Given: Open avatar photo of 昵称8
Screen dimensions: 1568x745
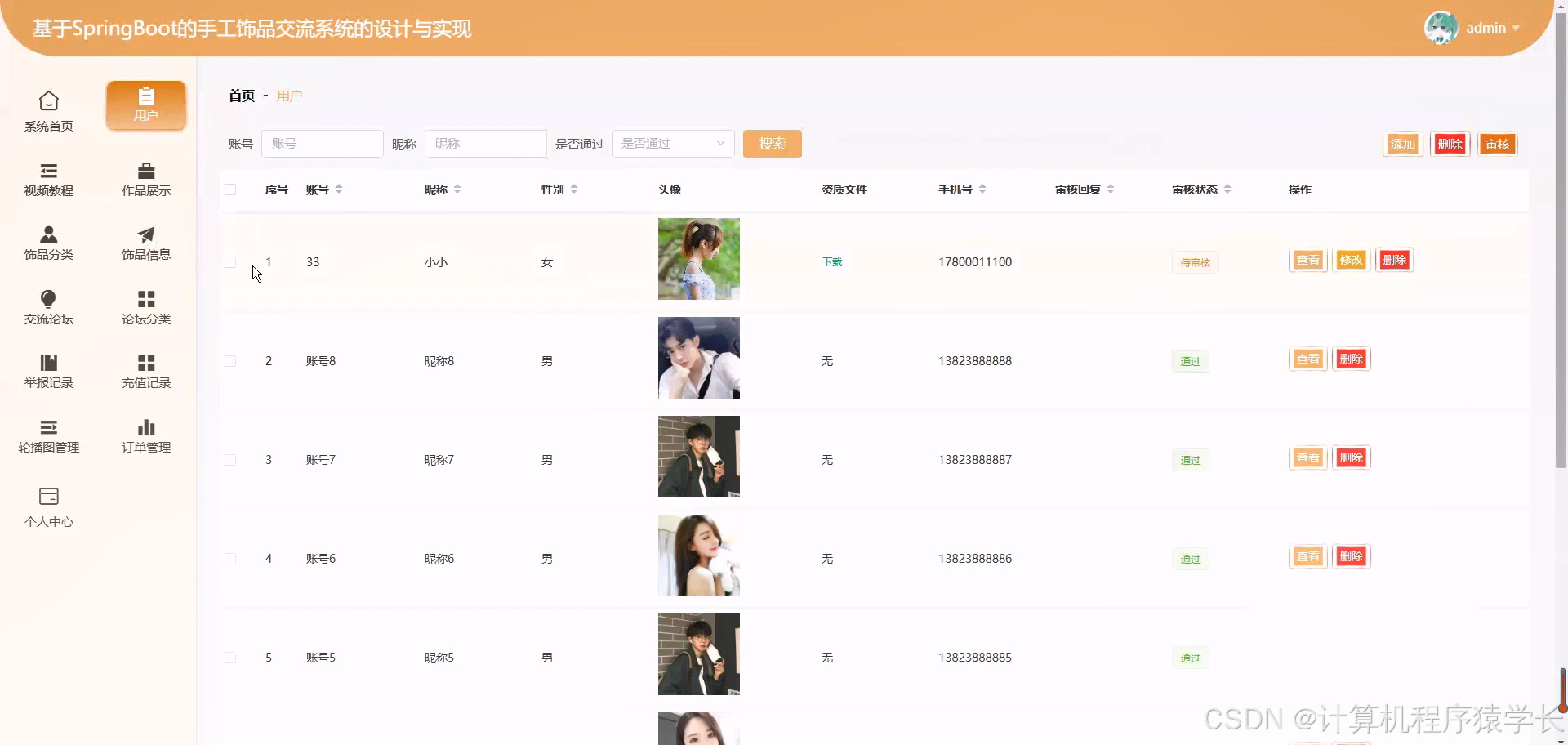Looking at the screenshot, I should pyautogui.click(x=699, y=358).
